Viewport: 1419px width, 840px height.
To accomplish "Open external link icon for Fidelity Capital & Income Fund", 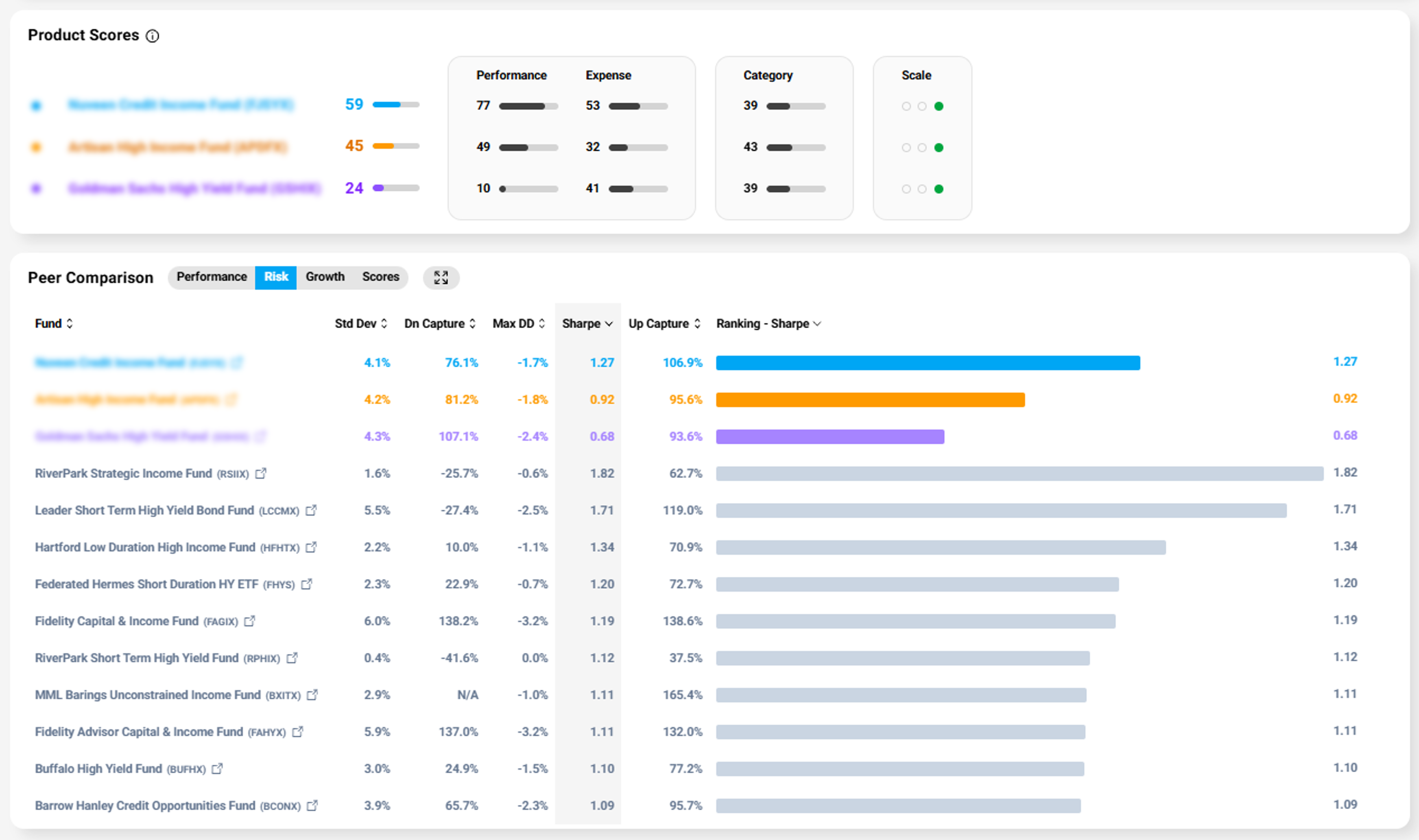I will click(x=249, y=621).
